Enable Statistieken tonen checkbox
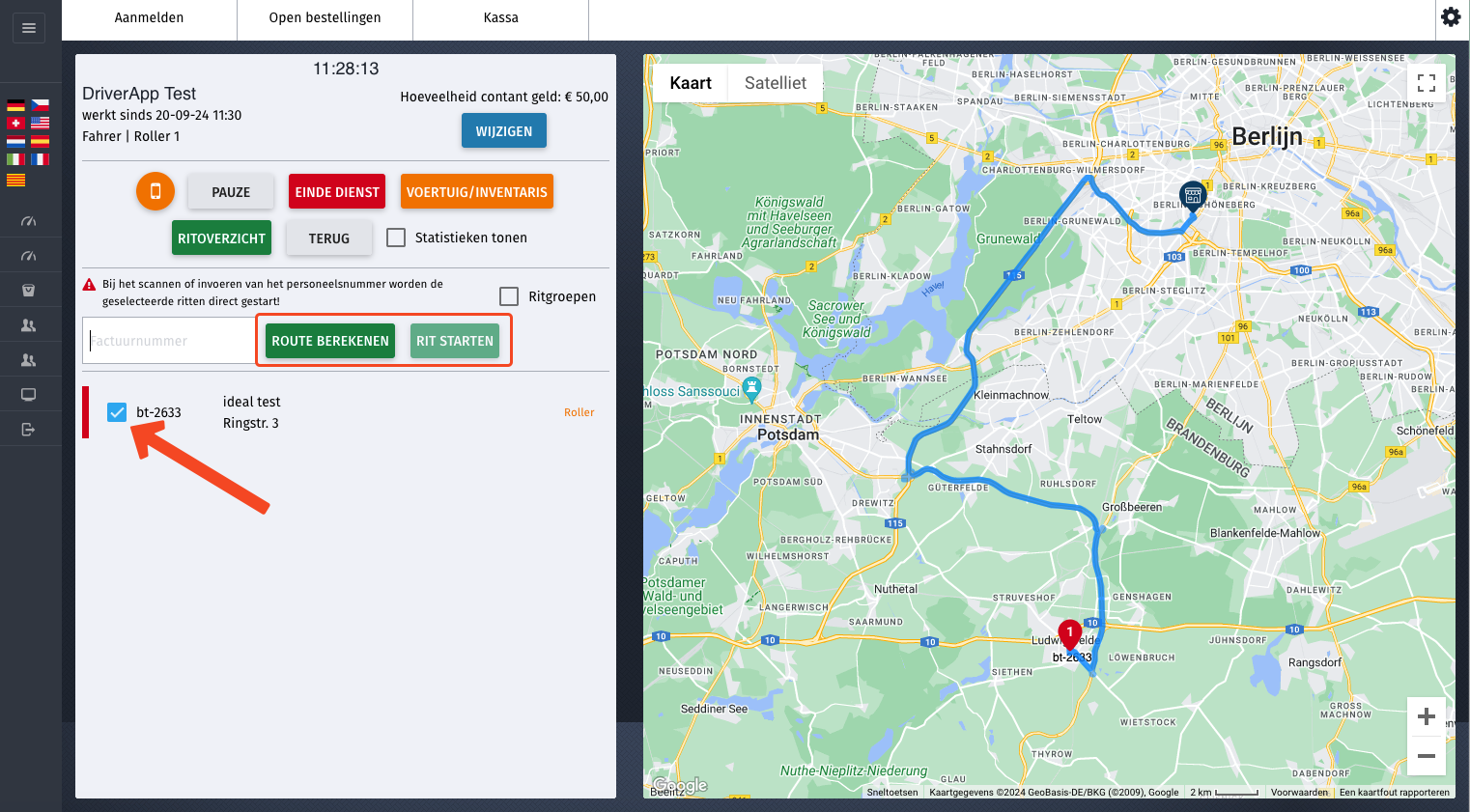The image size is (1470, 812). coord(396,238)
